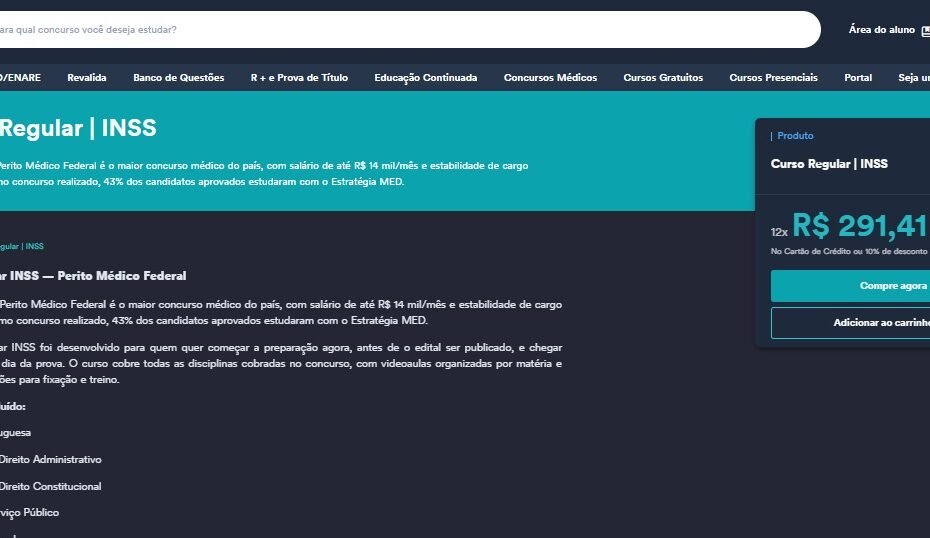Click the No Cartão de Crédito note
The width and height of the screenshot is (930, 538).
849,252
